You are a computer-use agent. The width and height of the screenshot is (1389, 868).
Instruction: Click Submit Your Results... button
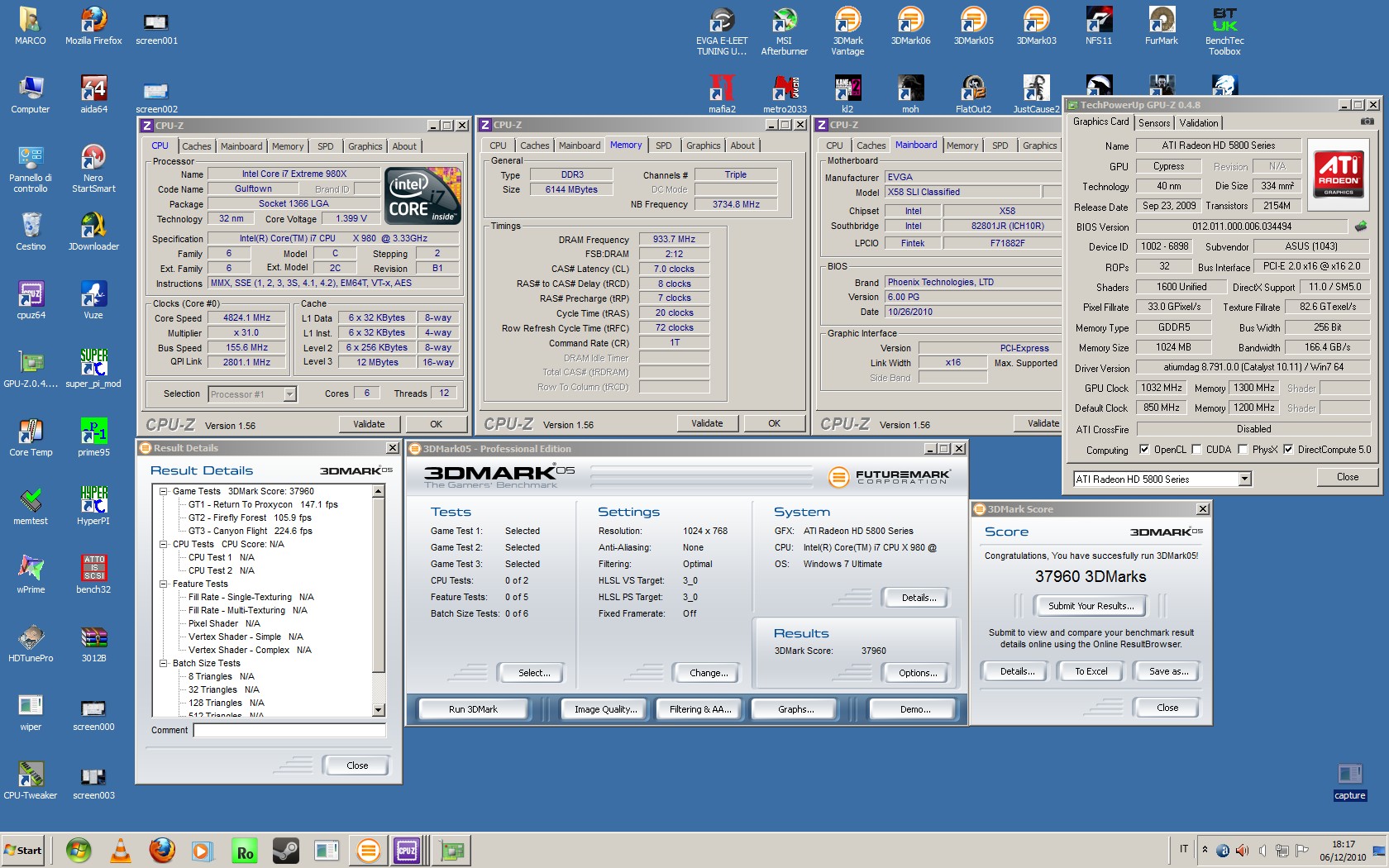[x=1091, y=606]
